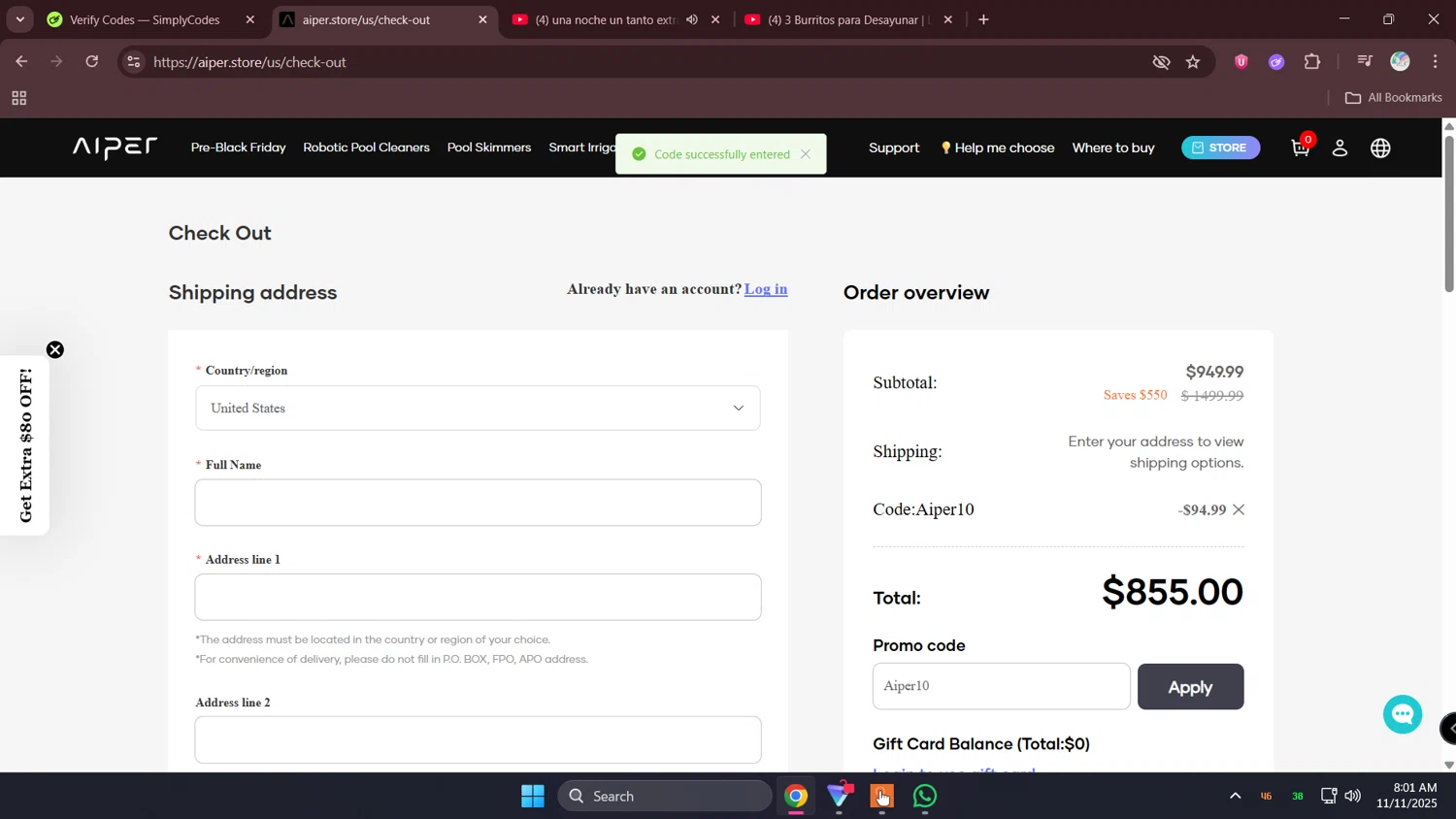This screenshot has width=1456, height=819.
Task: Mute the una noche tab audio
Action: pyautogui.click(x=692, y=19)
